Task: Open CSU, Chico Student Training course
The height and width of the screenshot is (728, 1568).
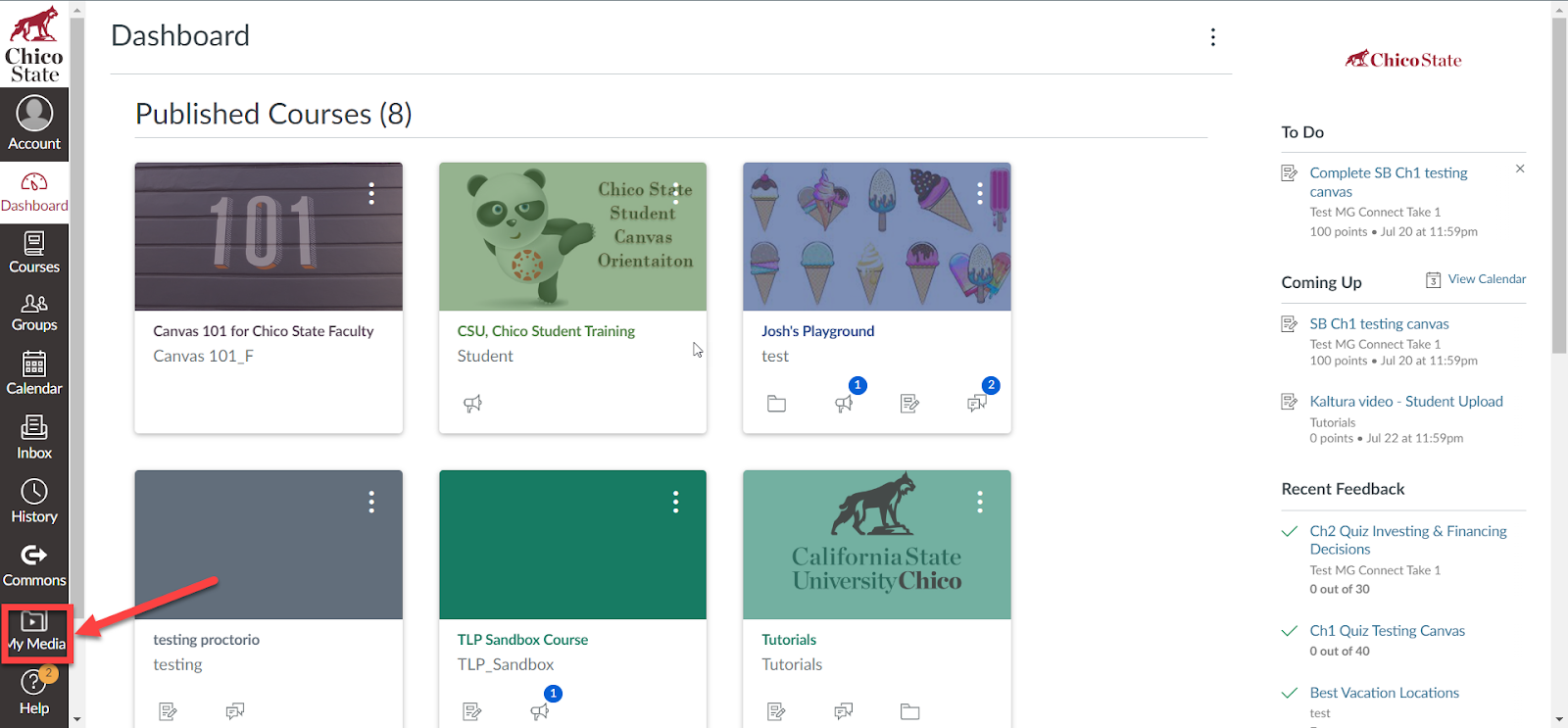Action: click(x=546, y=331)
